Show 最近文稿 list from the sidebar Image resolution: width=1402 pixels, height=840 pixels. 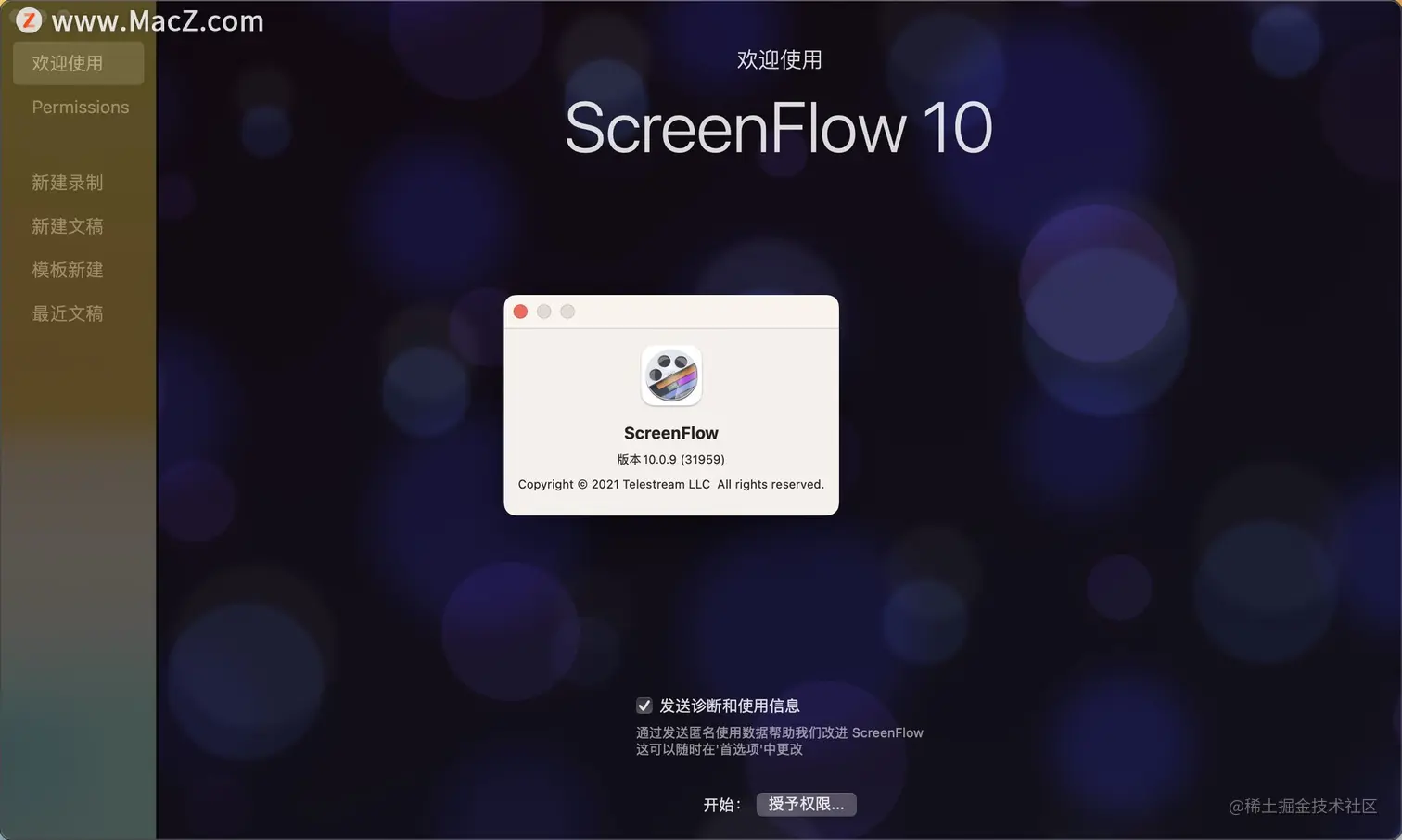(x=68, y=313)
